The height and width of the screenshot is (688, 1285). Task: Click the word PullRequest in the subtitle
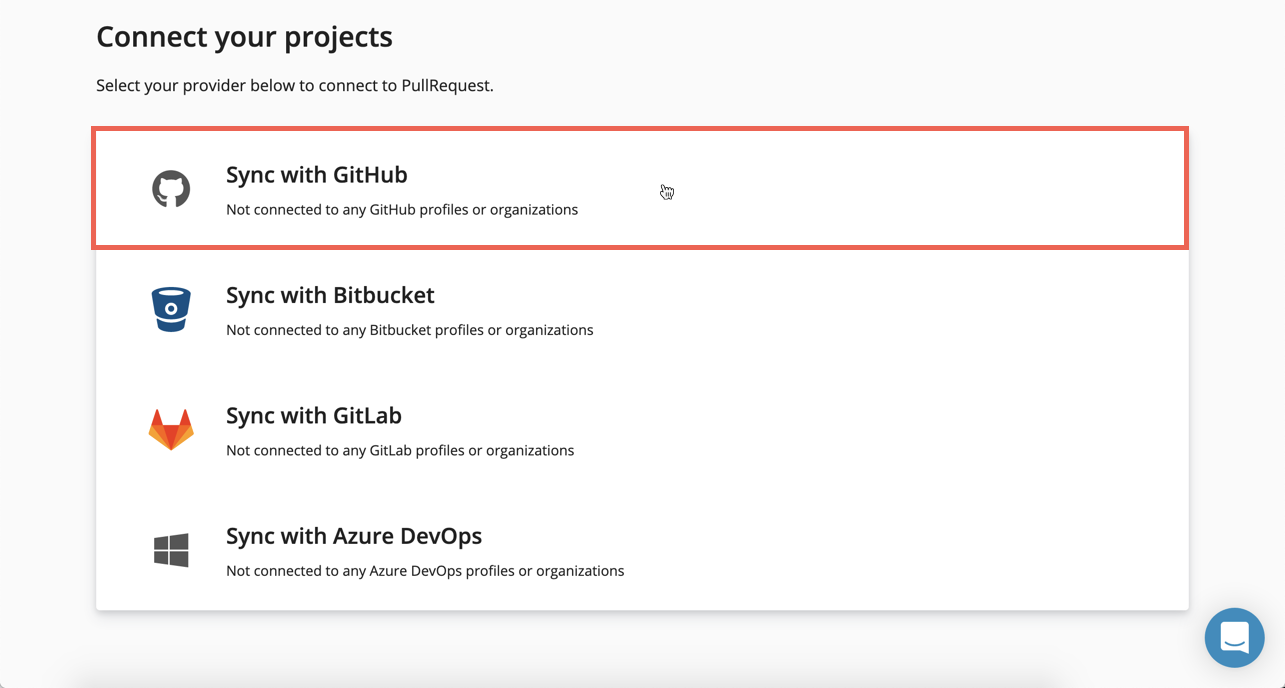pos(446,86)
